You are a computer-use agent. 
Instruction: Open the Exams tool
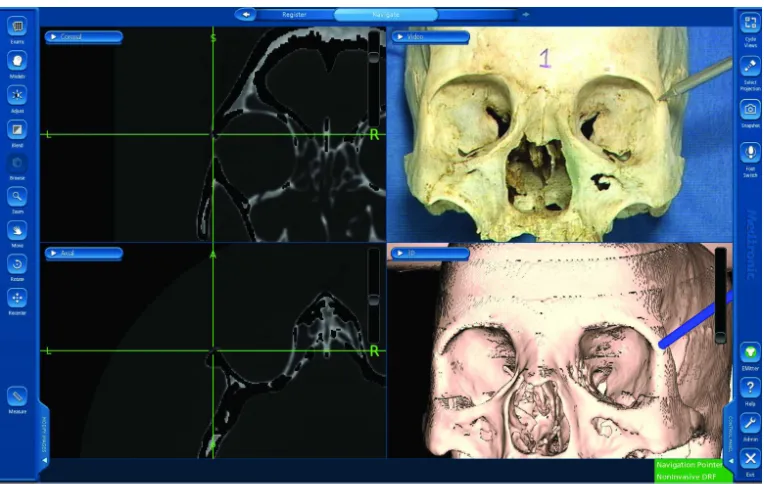coord(17,26)
